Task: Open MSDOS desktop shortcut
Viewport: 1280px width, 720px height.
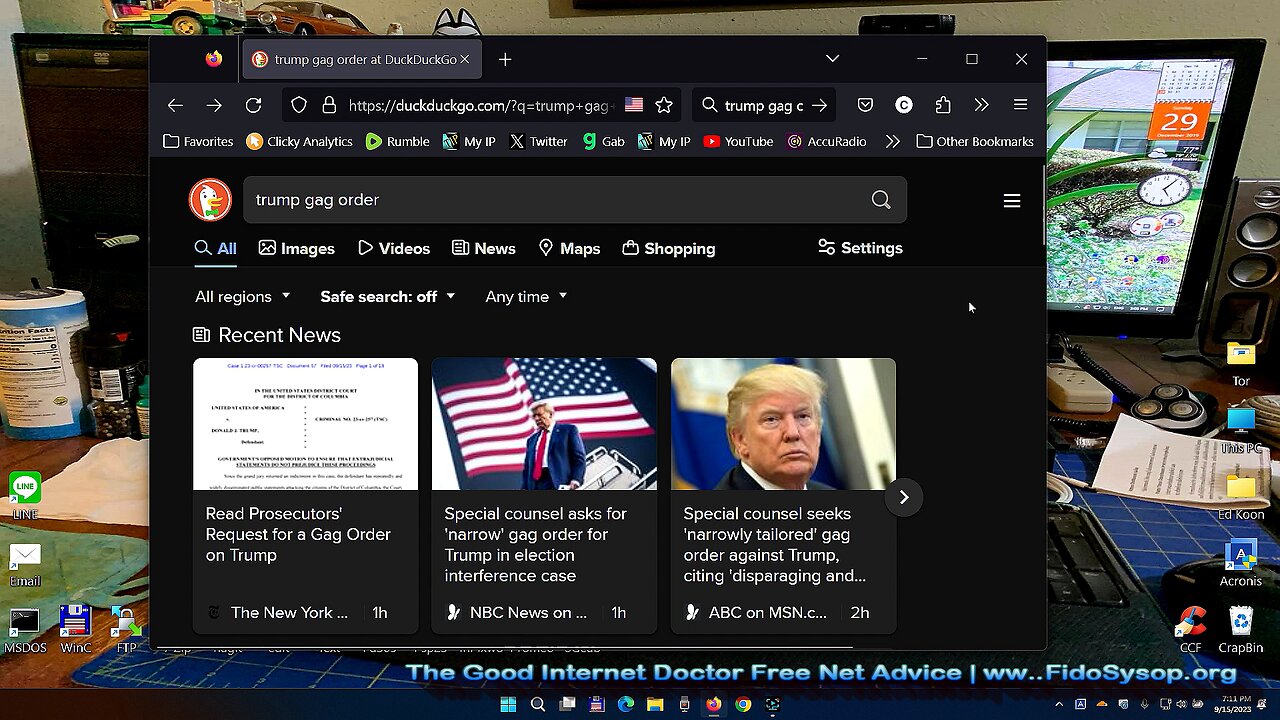Action: pyautogui.click(x=25, y=630)
